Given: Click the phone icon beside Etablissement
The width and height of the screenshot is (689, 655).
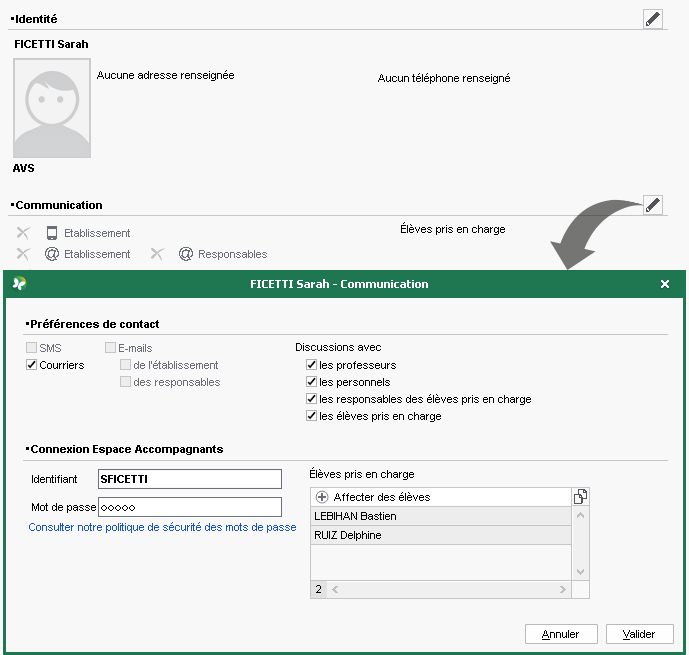Looking at the screenshot, I should coord(52,233).
